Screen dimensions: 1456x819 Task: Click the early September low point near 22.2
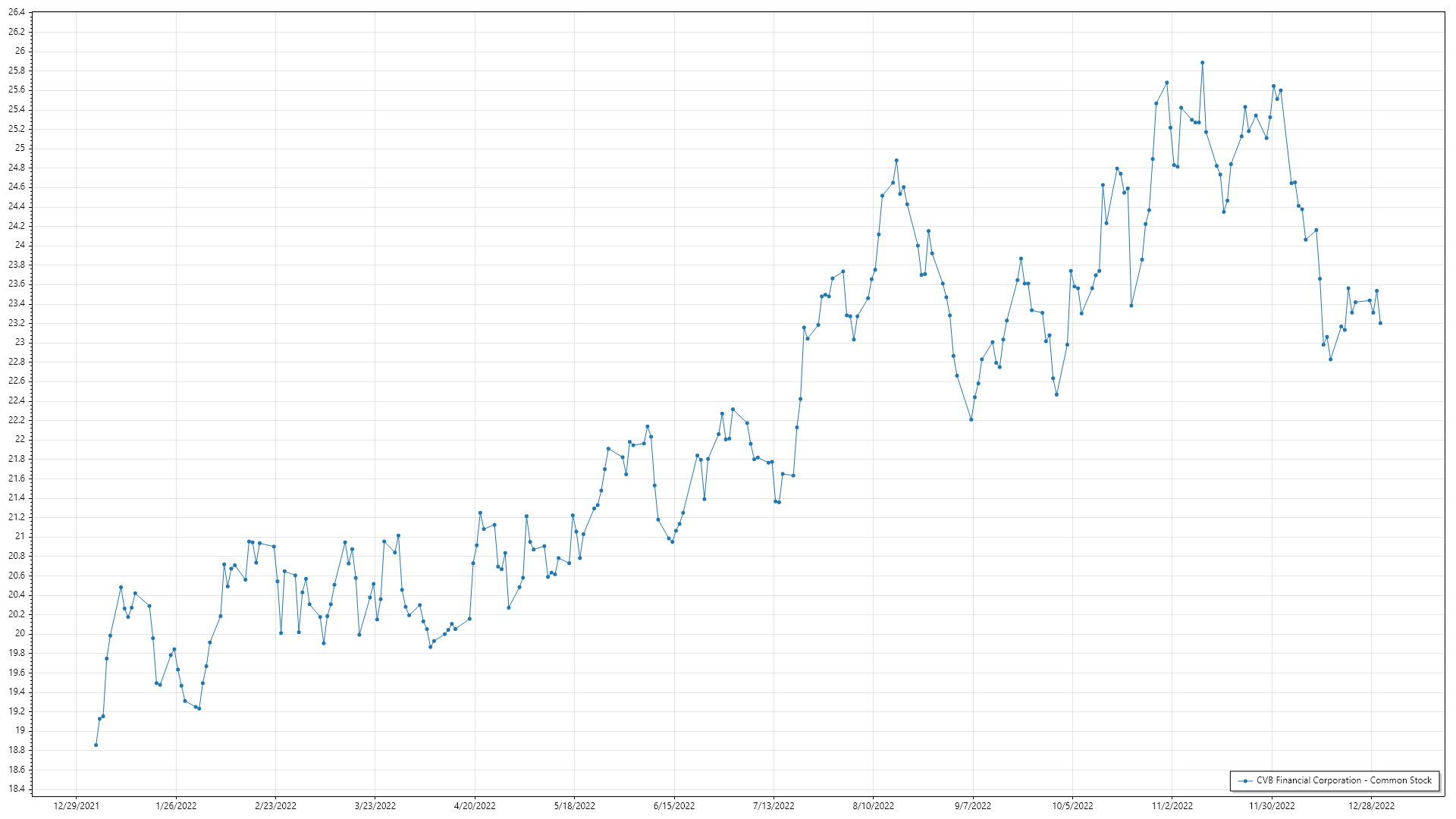pyautogui.click(x=971, y=419)
